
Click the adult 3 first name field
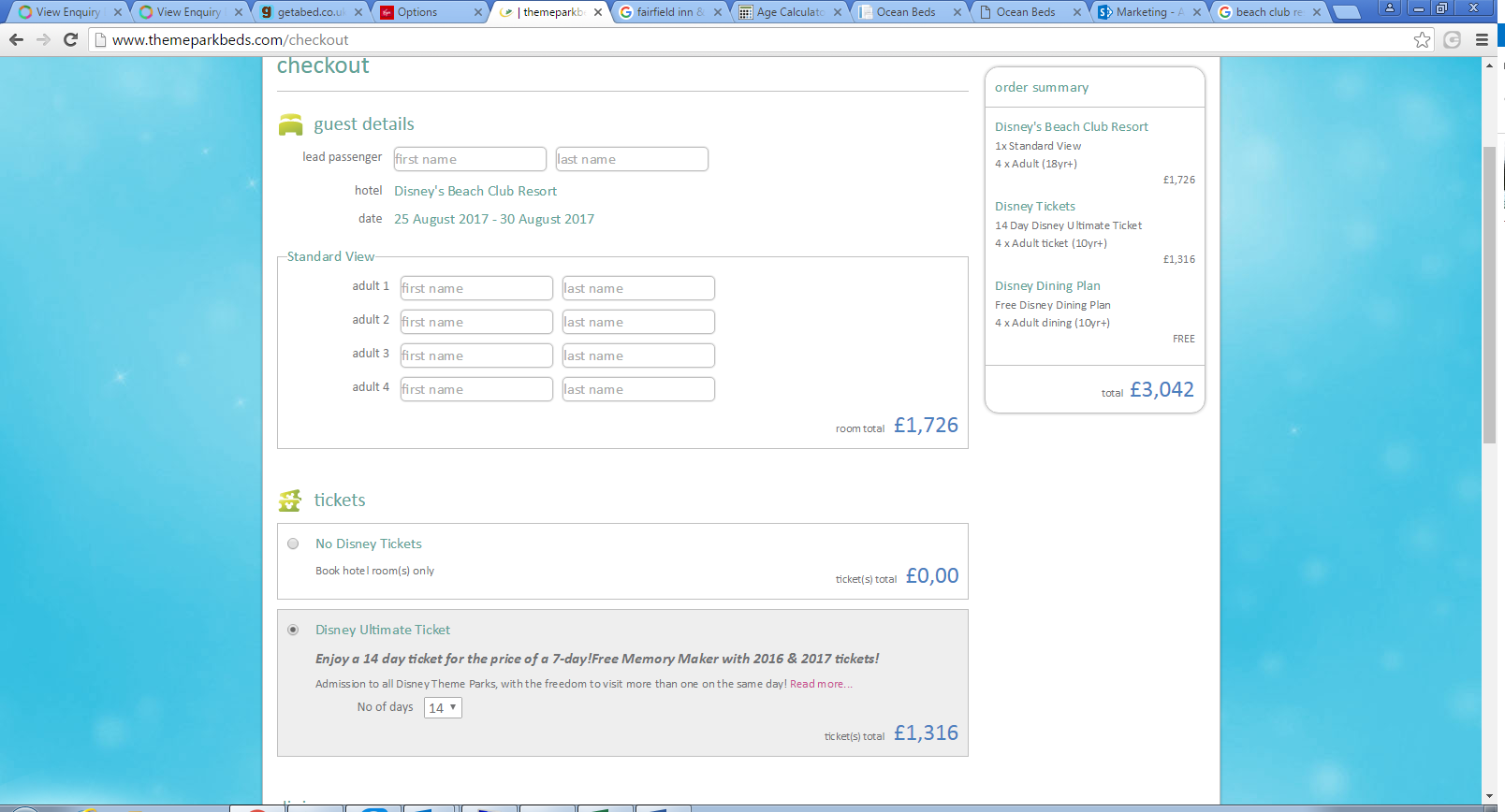point(476,355)
